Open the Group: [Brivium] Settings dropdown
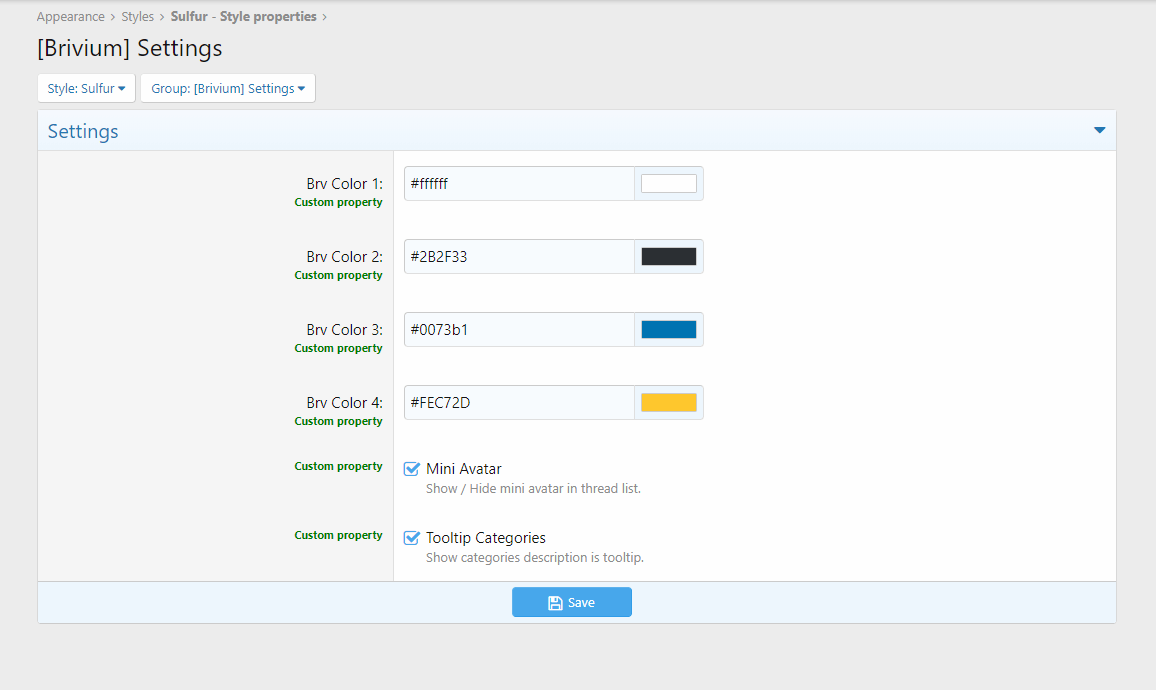The width and height of the screenshot is (1156, 690). tap(228, 88)
